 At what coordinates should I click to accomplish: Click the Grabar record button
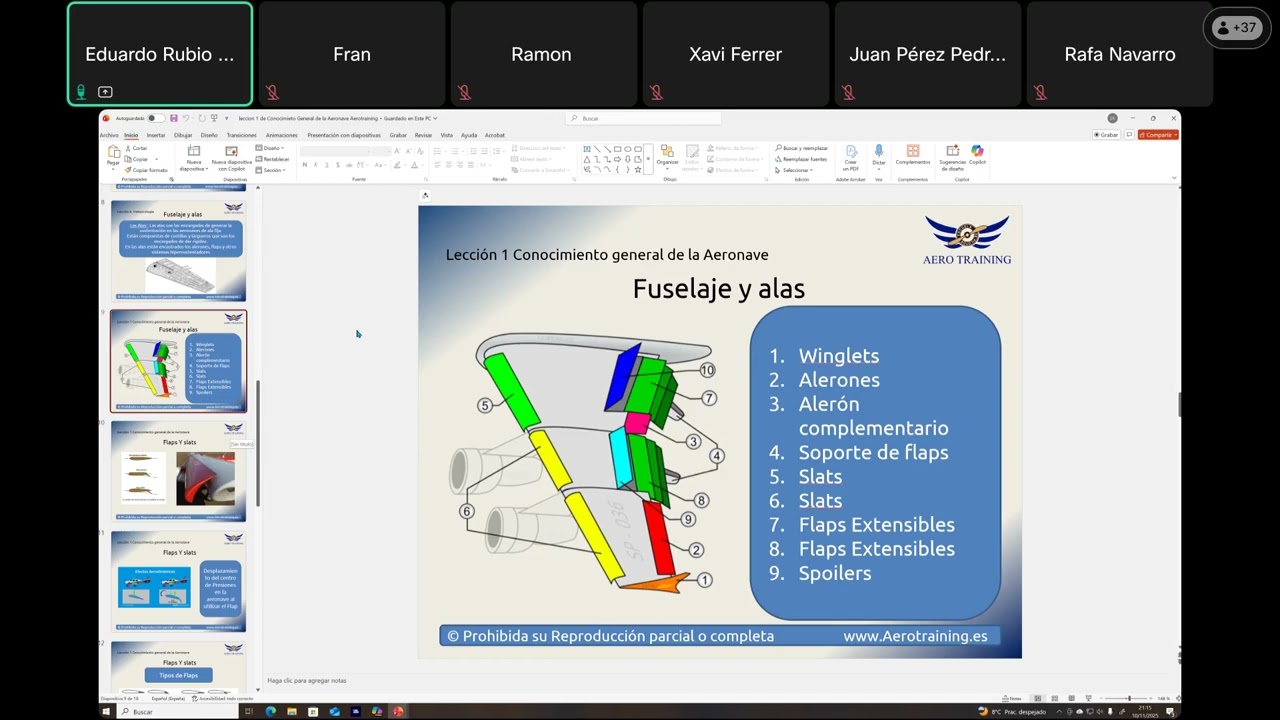tap(1107, 134)
